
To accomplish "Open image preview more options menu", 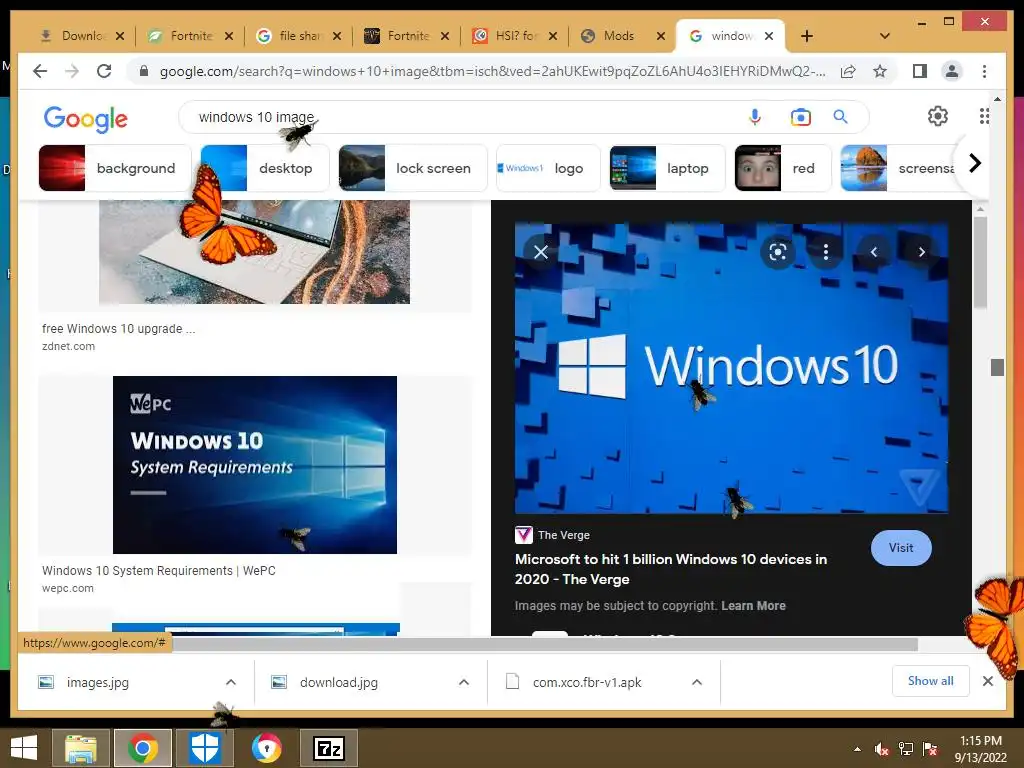I will click(x=825, y=252).
